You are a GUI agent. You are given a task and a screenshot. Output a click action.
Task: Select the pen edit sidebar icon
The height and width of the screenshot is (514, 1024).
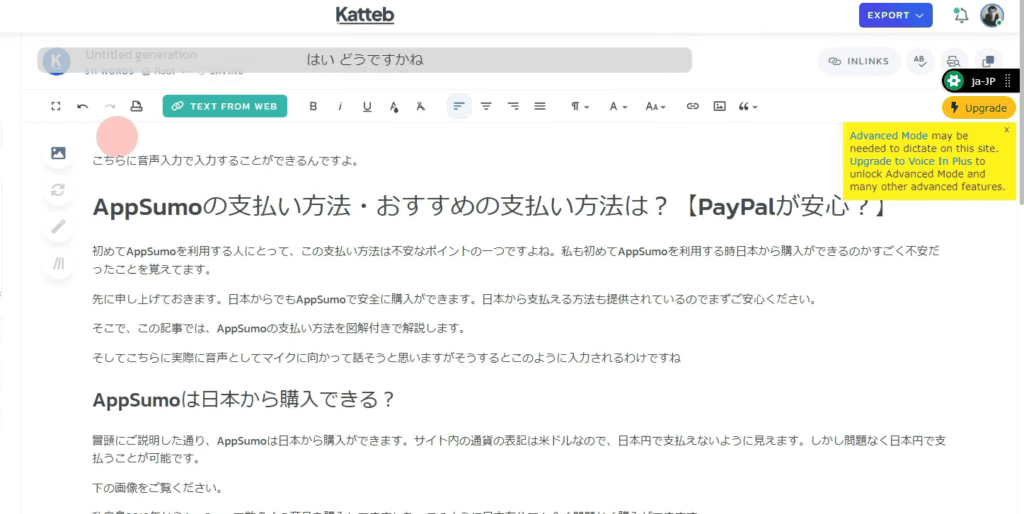point(58,227)
